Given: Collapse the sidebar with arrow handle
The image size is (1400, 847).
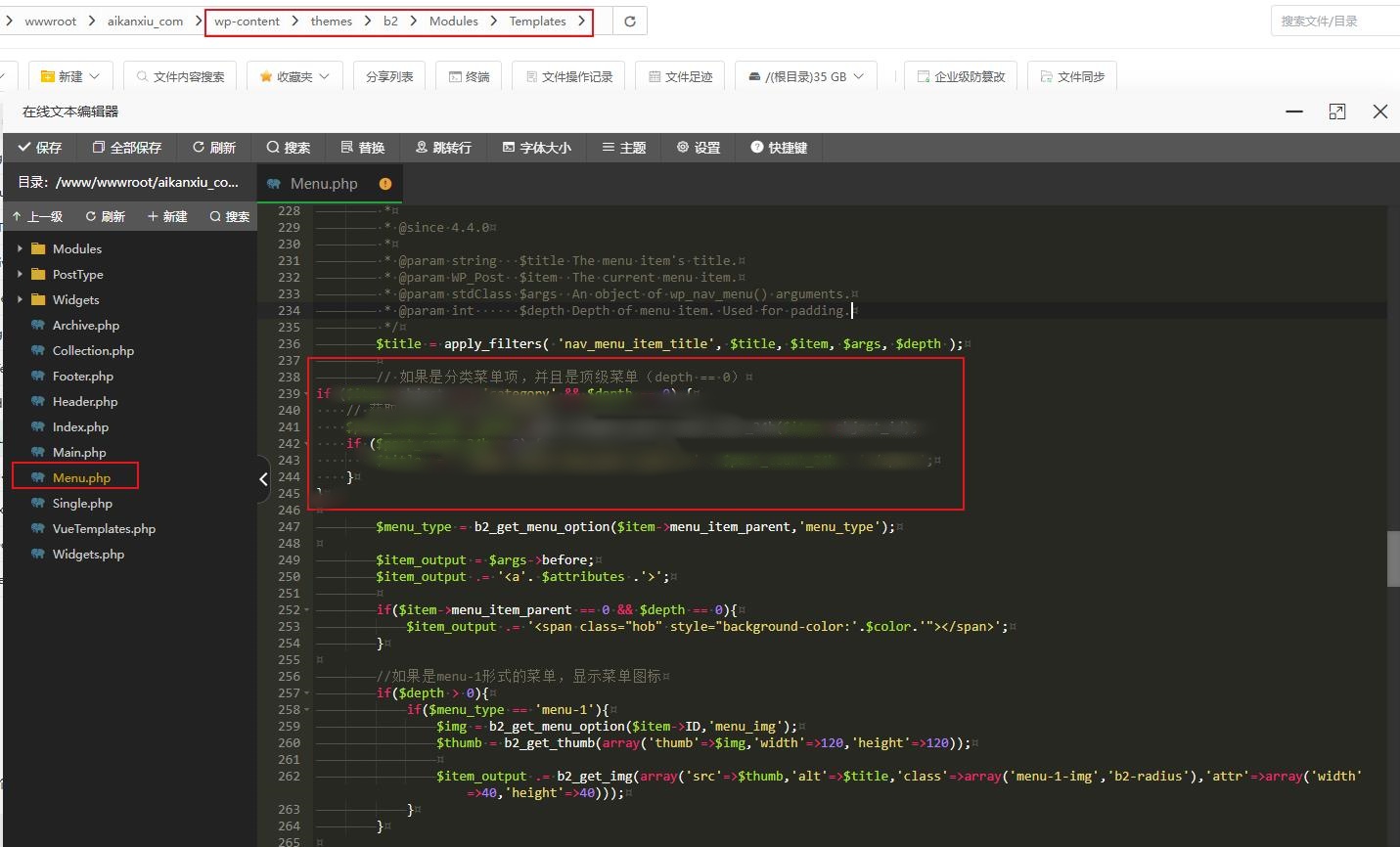Looking at the screenshot, I should [x=263, y=478].
